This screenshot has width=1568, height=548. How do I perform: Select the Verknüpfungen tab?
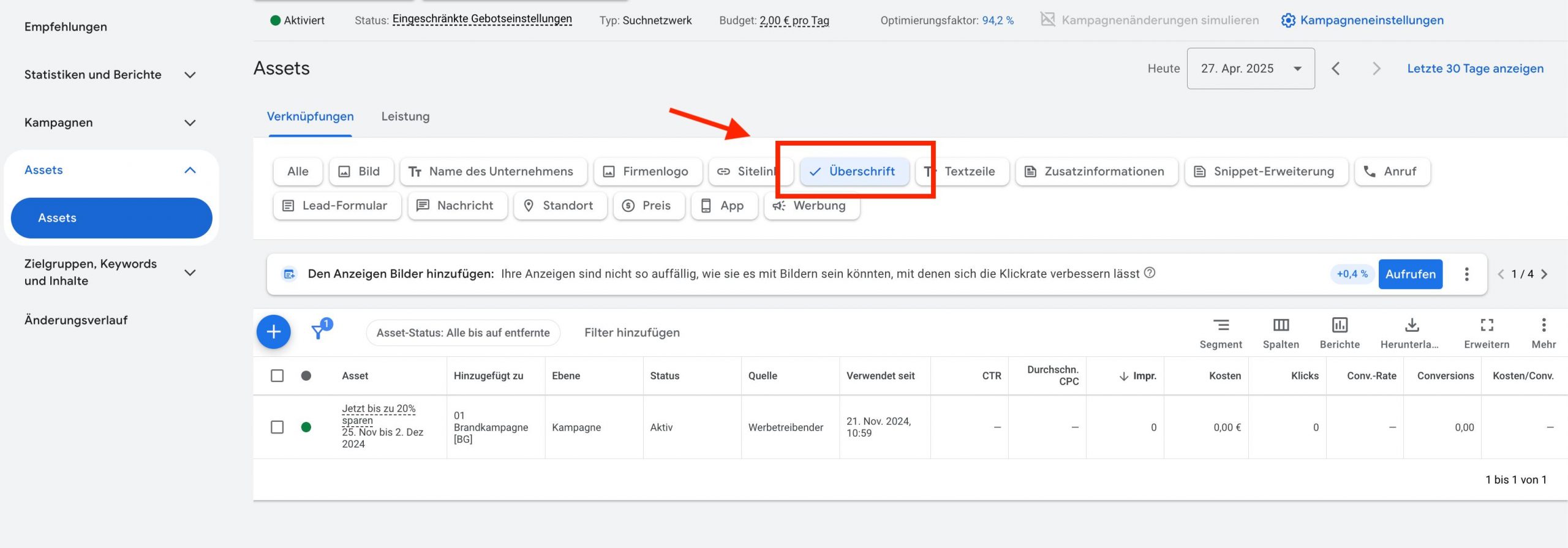point(310,116)
